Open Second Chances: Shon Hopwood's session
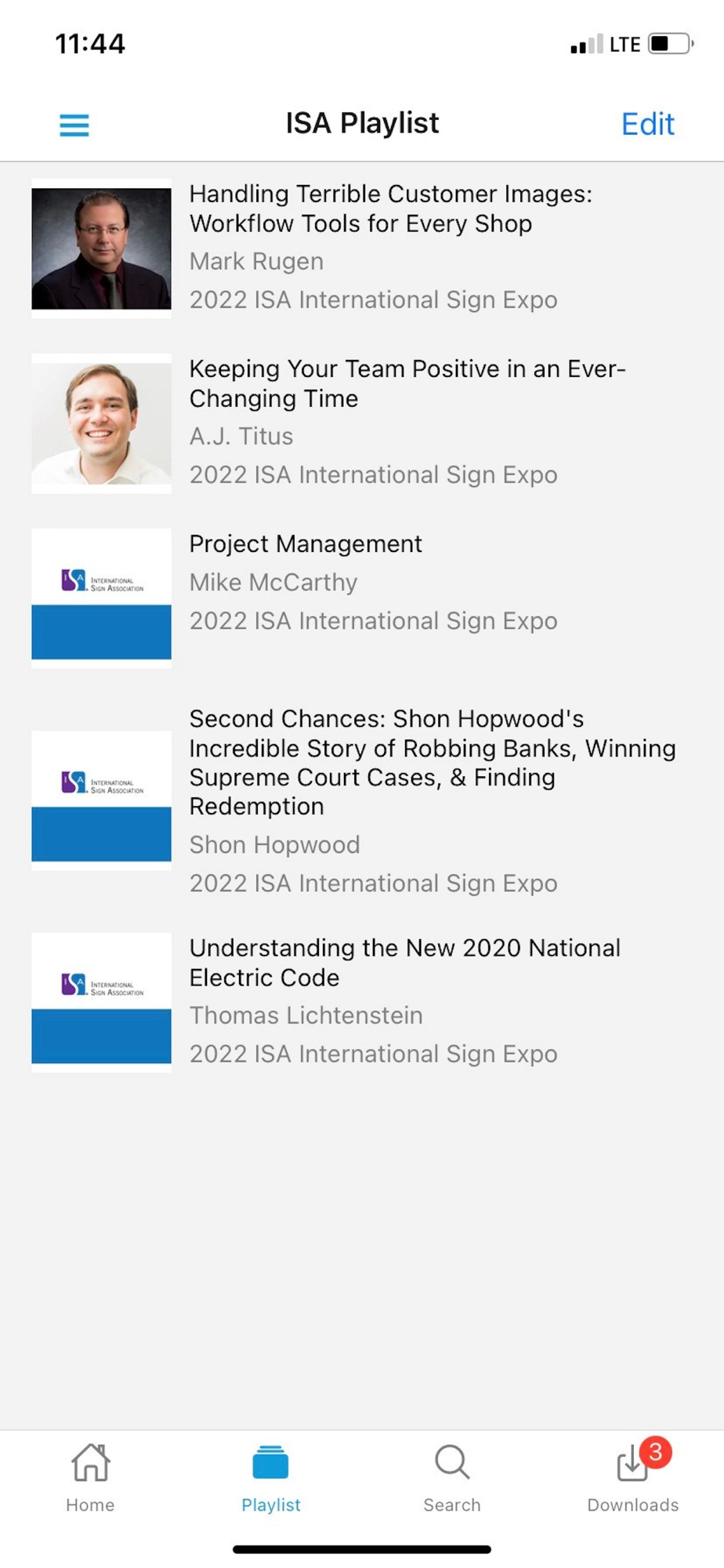The image size is (724, 1568). pyautogui.click(x=432, y=762)
